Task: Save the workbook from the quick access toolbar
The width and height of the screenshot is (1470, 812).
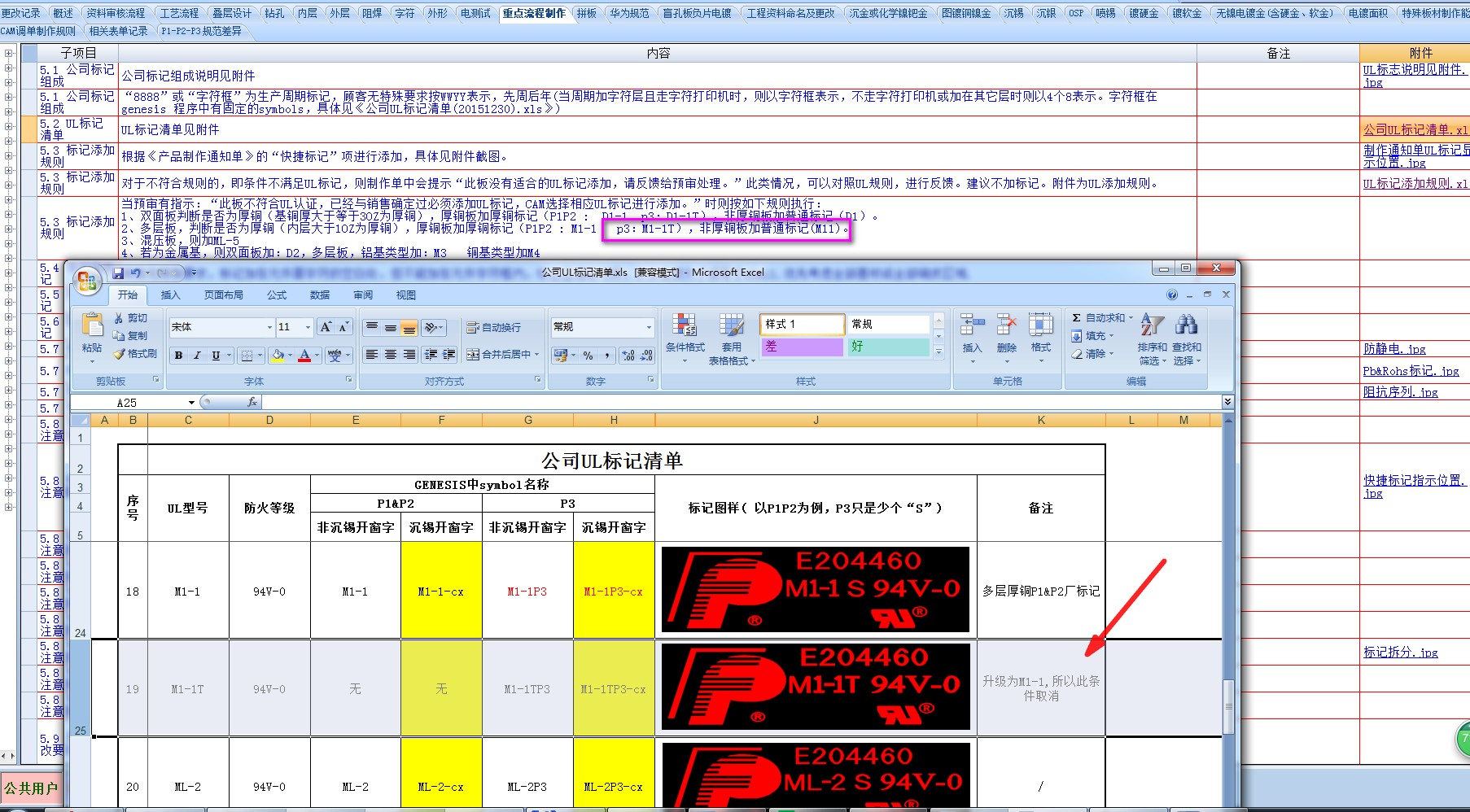Action: pos(118,273)
